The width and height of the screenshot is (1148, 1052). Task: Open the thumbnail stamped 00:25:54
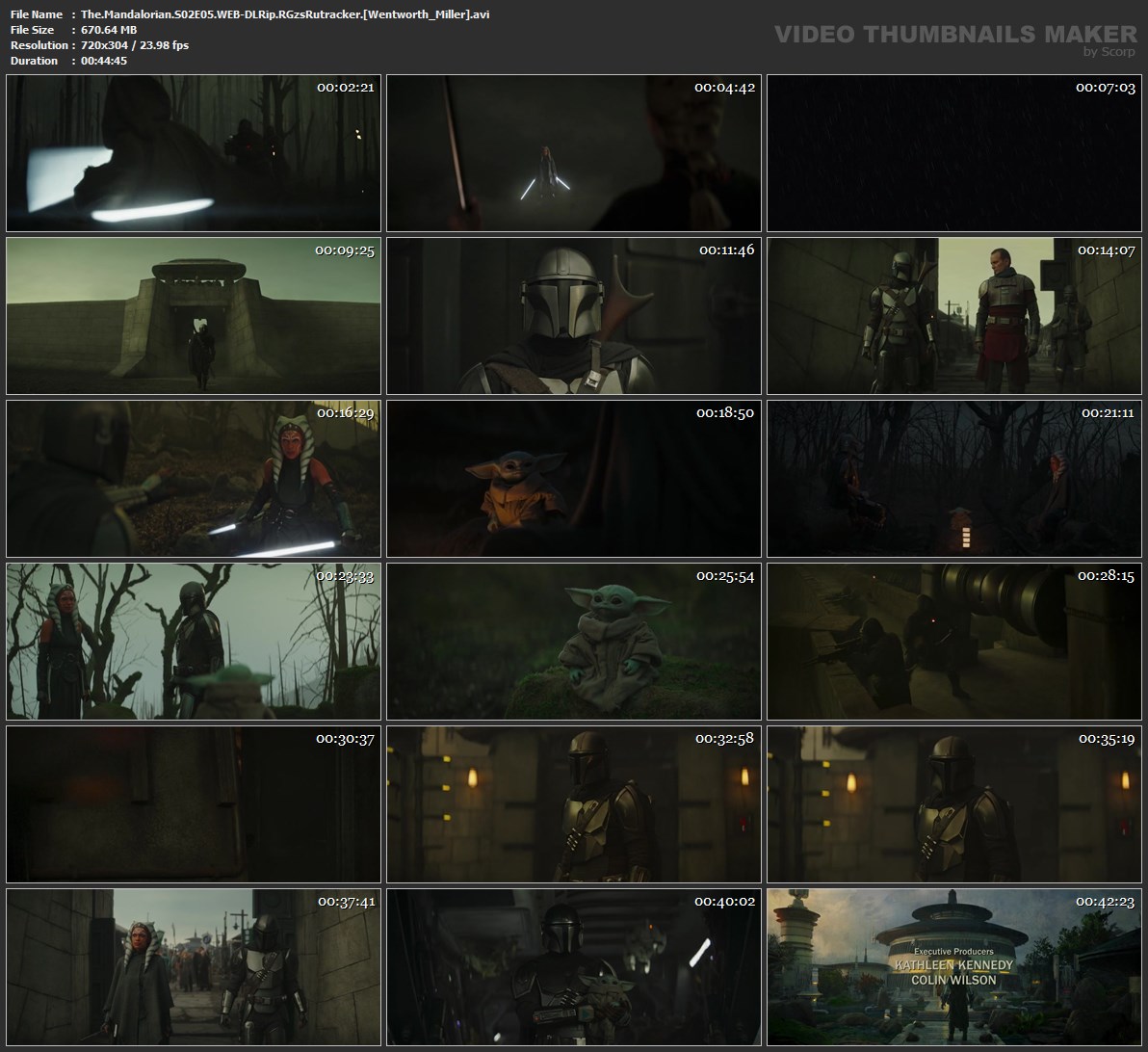tap(574, 642)
